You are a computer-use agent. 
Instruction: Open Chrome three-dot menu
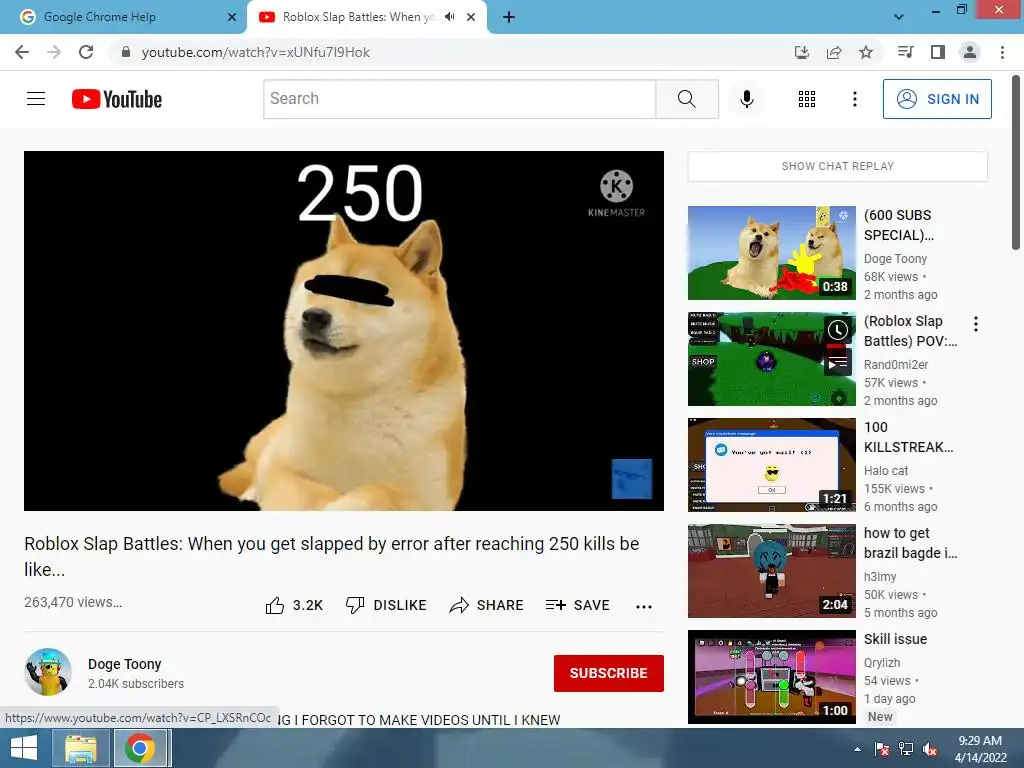click(x=1002, y=52)
